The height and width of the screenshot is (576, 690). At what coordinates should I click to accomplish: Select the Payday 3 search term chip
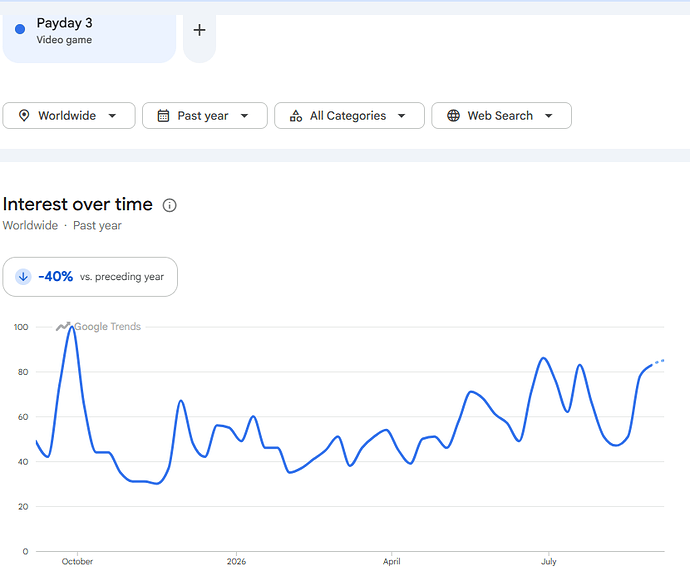click(89, 38)
